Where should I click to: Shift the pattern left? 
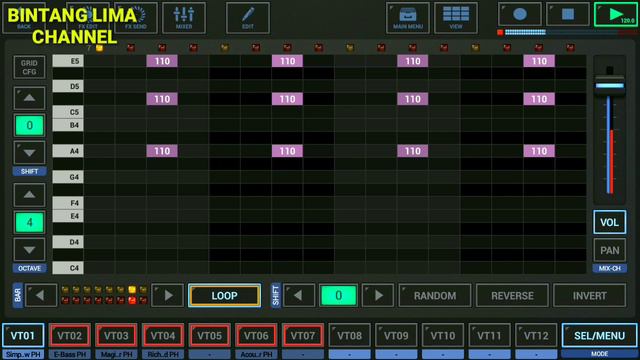pos(298,295)
